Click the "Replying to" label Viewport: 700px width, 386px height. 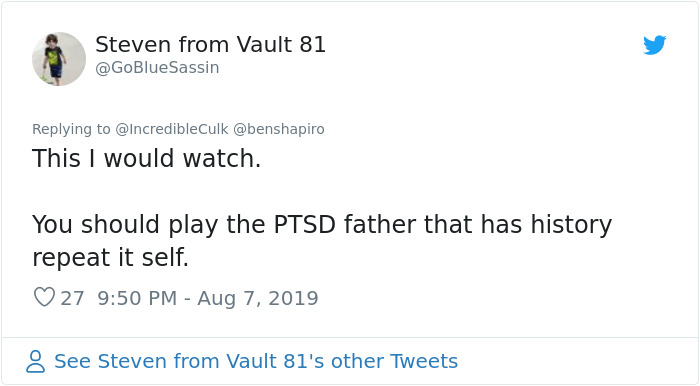71,129
